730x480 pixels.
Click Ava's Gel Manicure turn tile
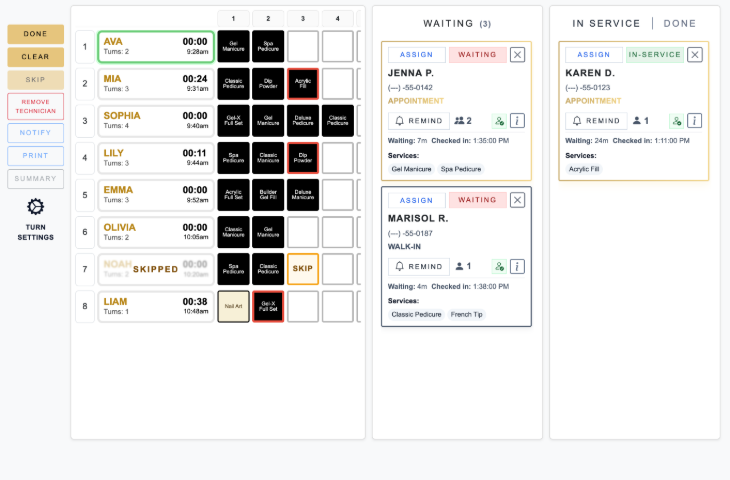(233, 47)
